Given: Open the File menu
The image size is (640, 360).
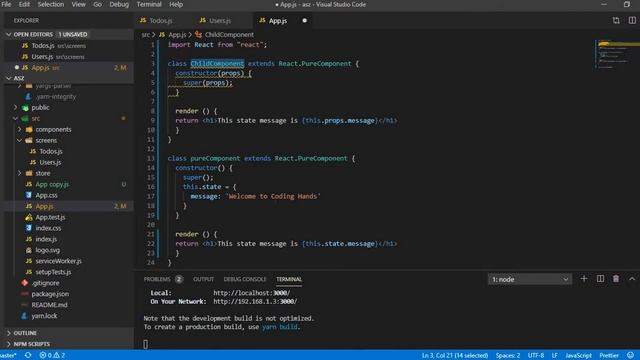Looking at the screenshot, I should (7, 4).
